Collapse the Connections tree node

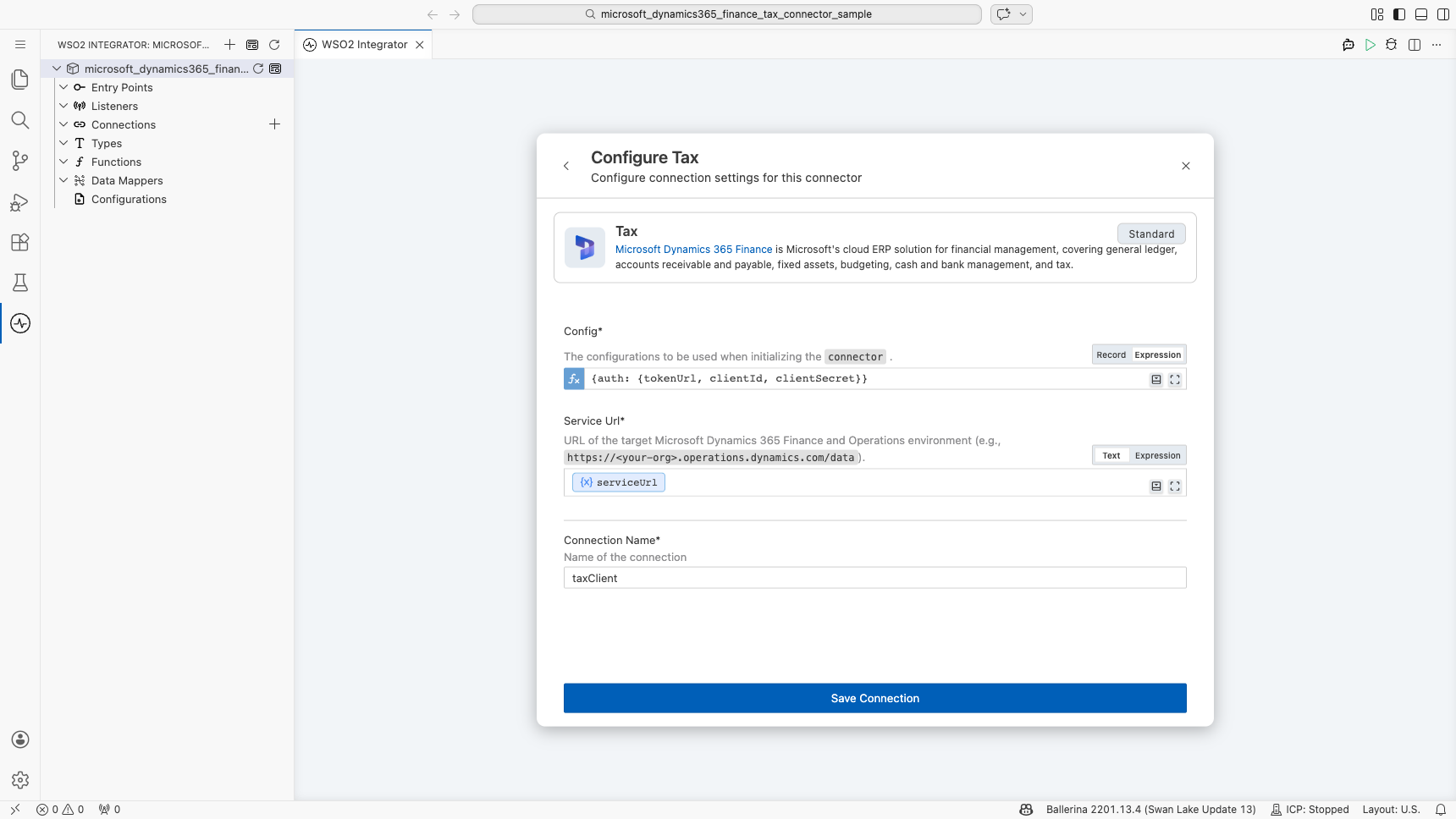(x=63, y=124)
